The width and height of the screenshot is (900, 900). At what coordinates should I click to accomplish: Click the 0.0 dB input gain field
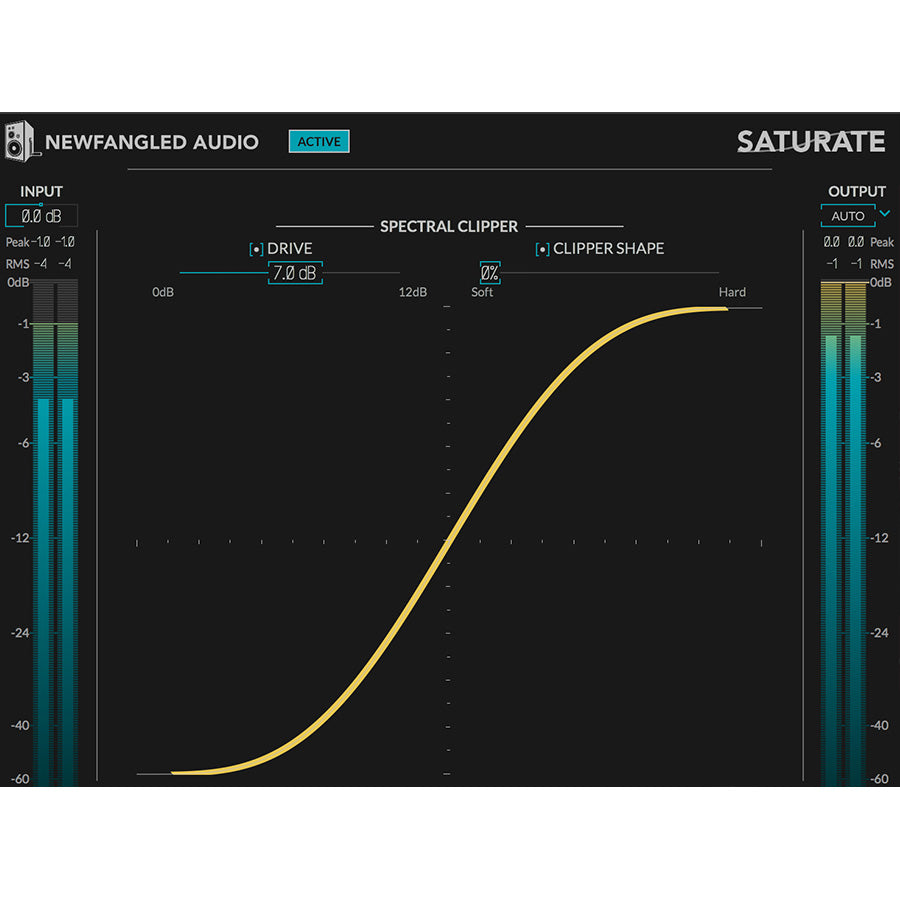coord(41,216)
